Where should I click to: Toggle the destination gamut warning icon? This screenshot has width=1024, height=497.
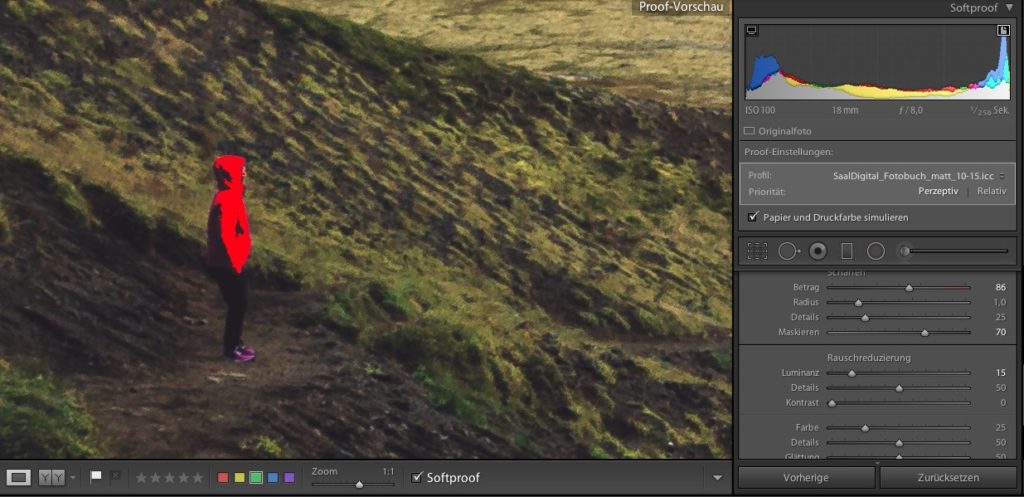tap(1003, 31)
